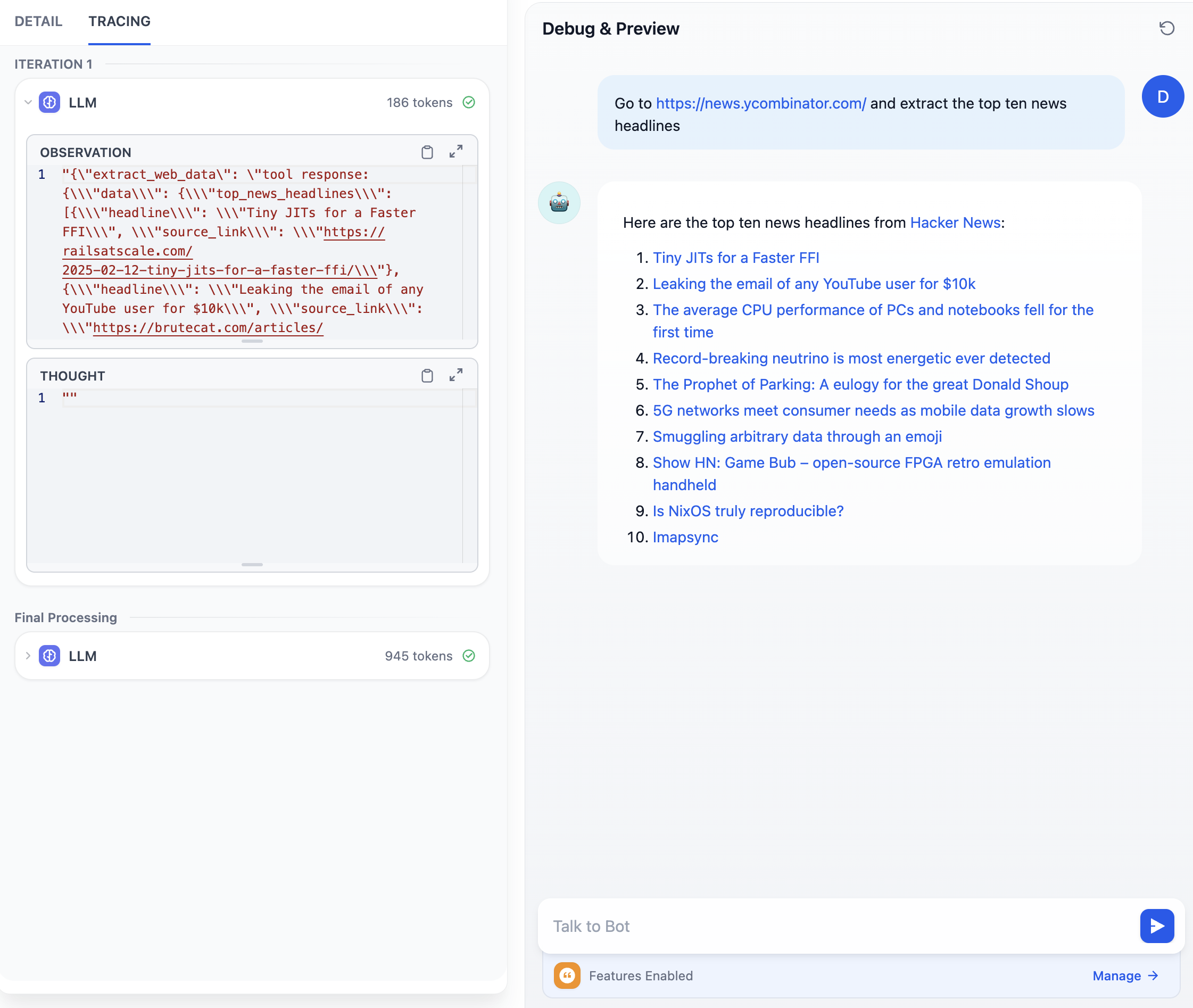
Task: Click the user avatar labeled D
Action: coord(1162,96)
